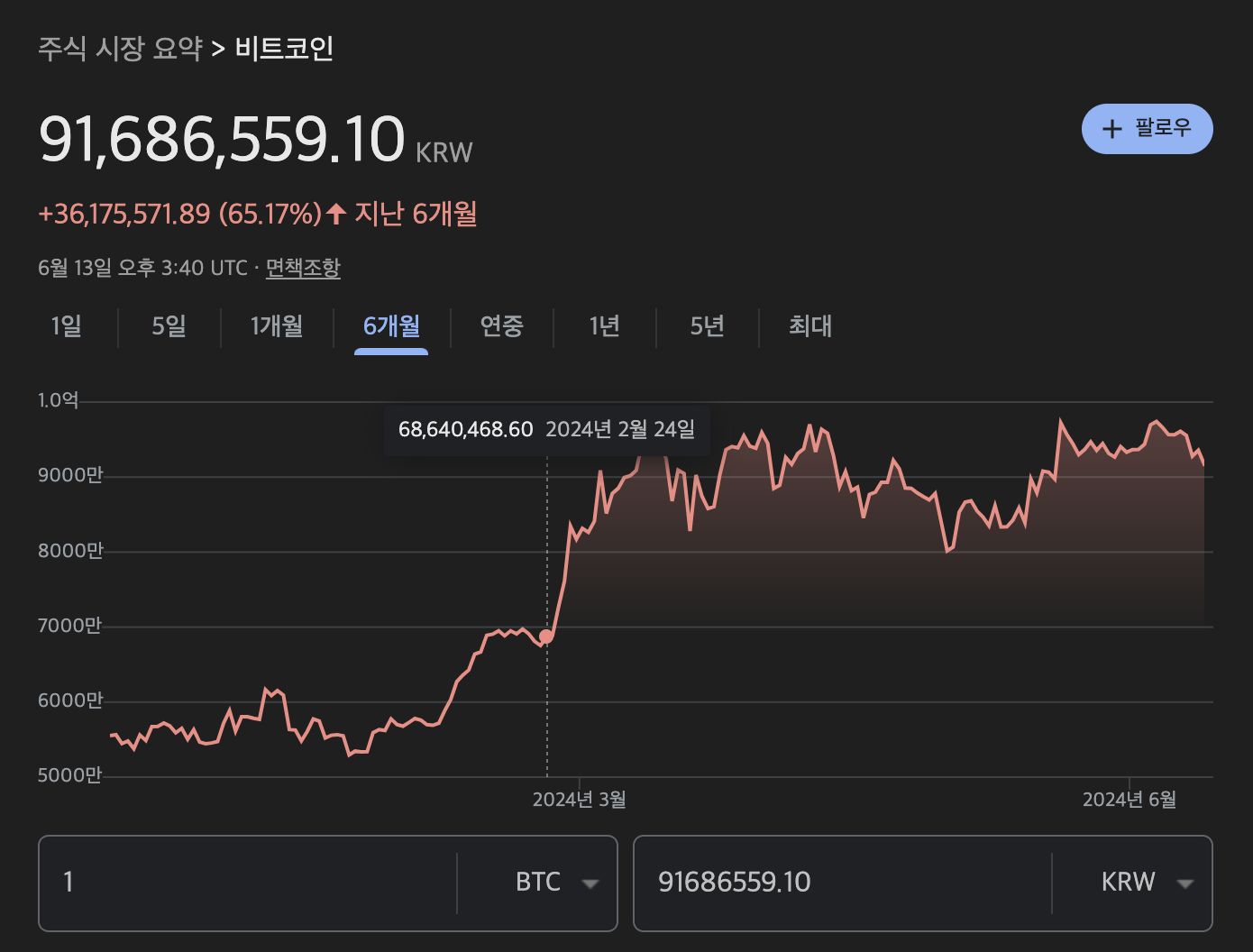Switch to the 1개월 range tab
The width and height of the screenshot is (1253, 952).
pyautogui.click(x=277, y=326)
